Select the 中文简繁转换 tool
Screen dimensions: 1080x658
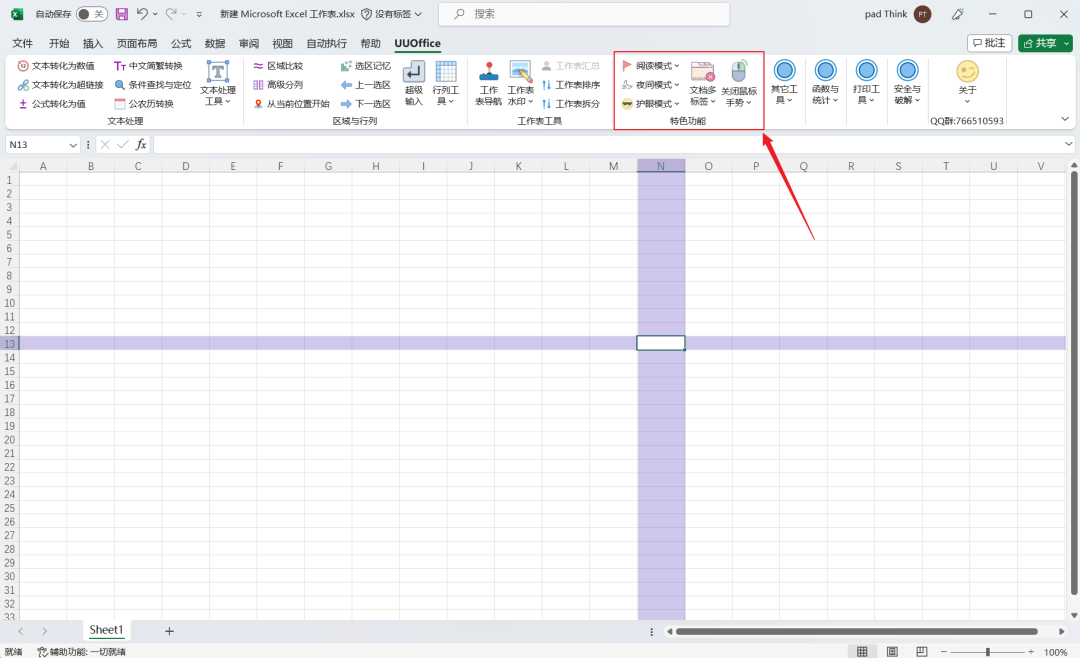pyautogui.click(x=149, y=66)
